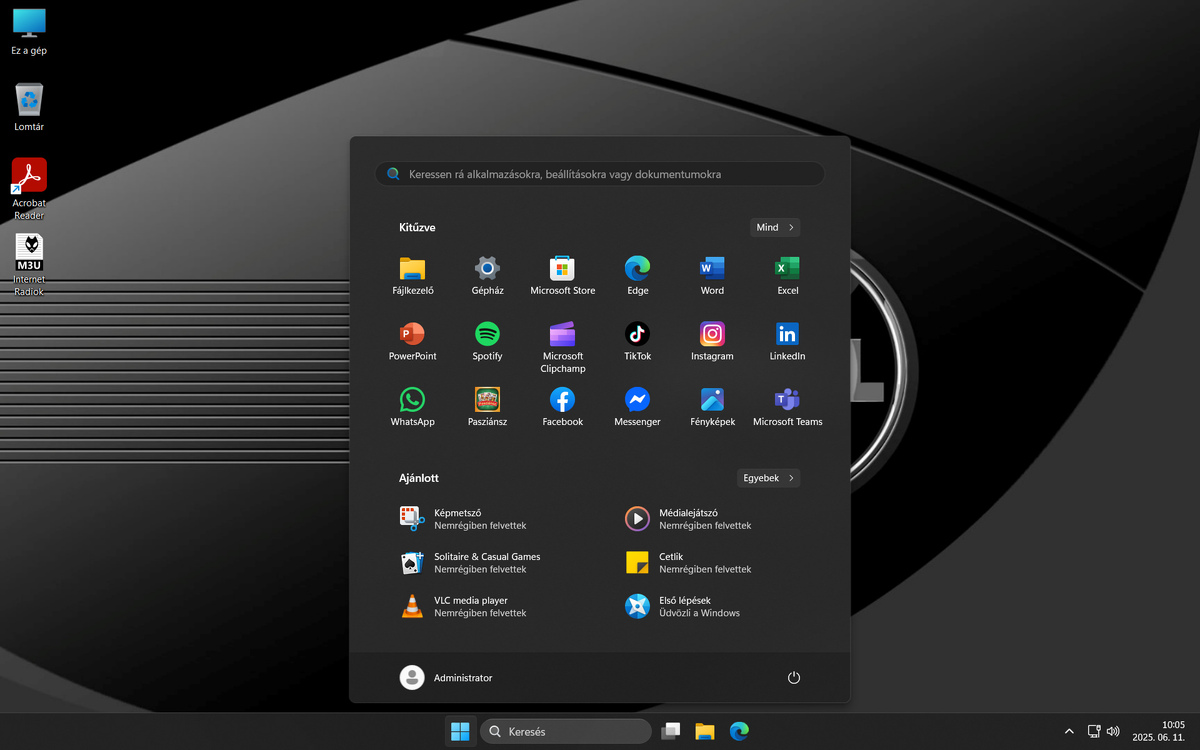Screen dimensions: 1200x750
Task: Open Administrator user account menu
Action: (x=446, y=678)
